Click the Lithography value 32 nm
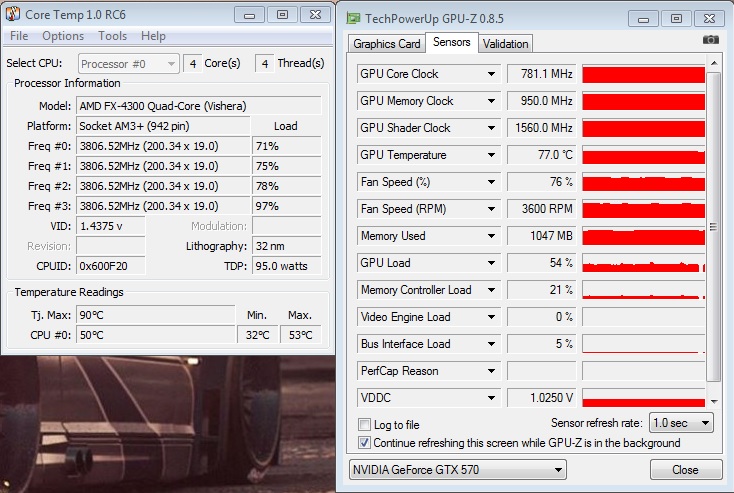The image size is (734, 493). pos(286,246)
